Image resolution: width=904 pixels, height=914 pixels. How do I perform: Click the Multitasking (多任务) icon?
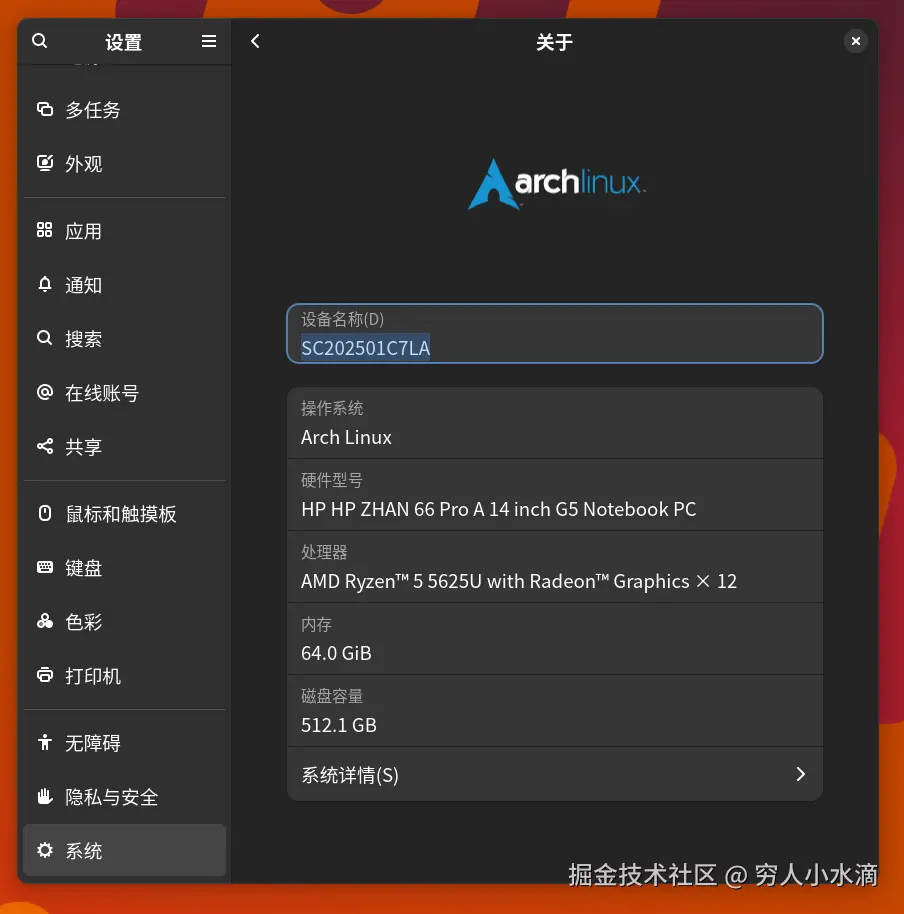pos(45,109)
